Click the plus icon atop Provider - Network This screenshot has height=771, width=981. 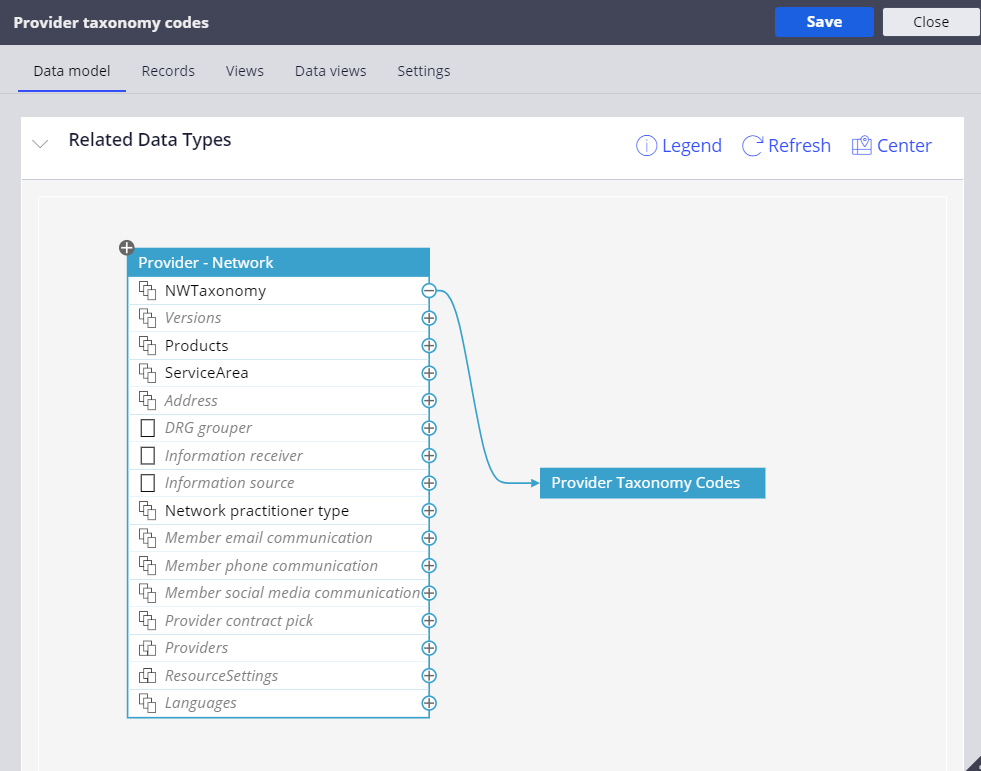(x=127, y=248)
